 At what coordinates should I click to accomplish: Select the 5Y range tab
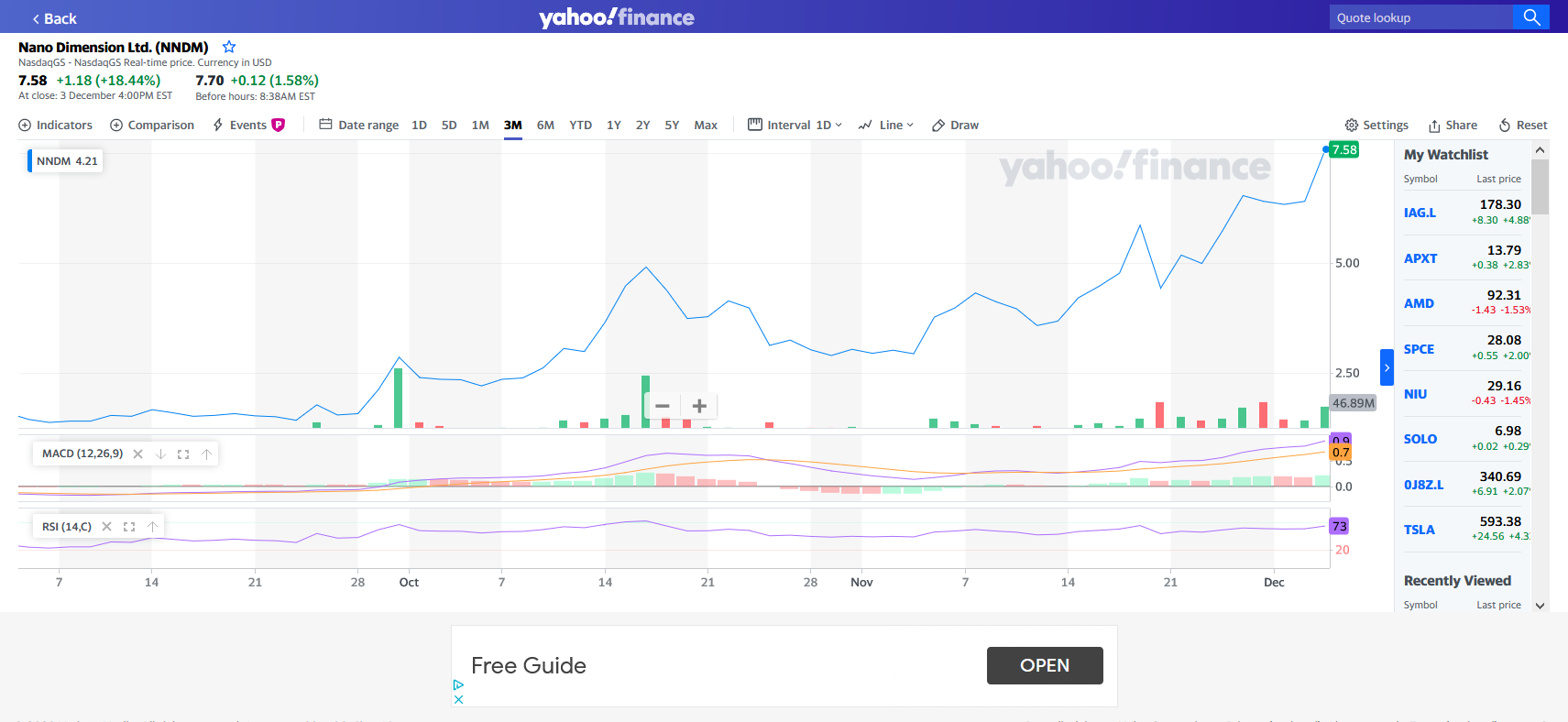point(672,125)
